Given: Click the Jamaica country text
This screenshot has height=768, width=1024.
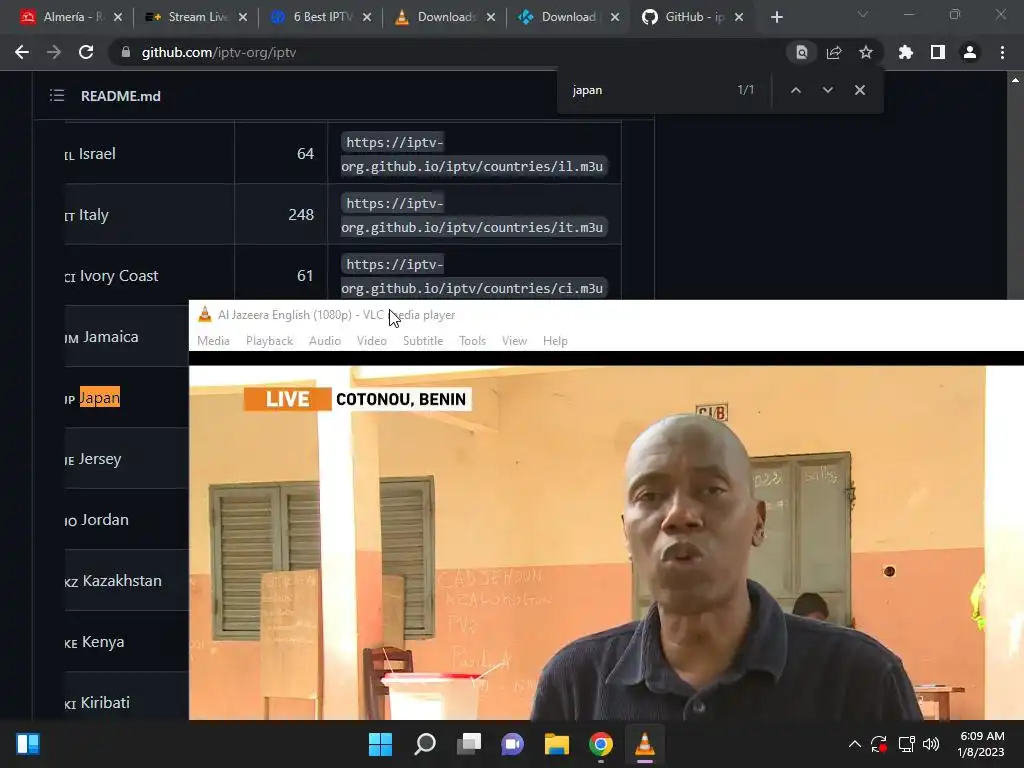Looking at the screenshot, I should coord(110,337).
